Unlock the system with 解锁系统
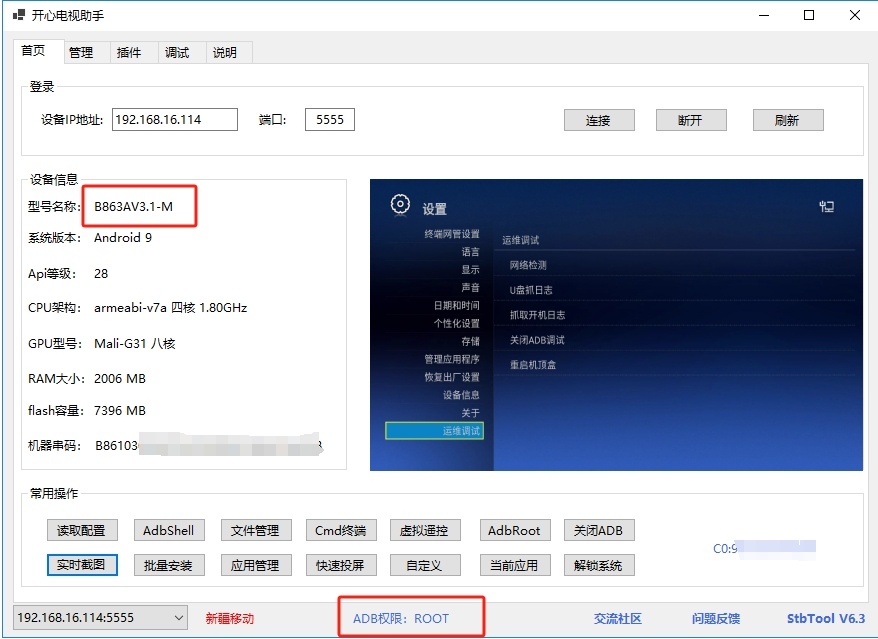The height and width of the screenshot is (639, 878). 599,564
